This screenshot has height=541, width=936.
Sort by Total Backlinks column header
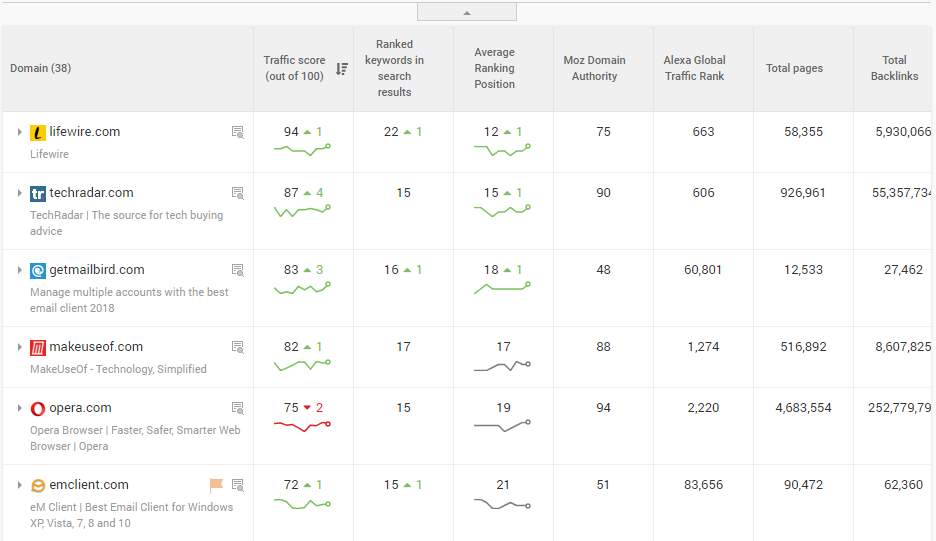click(894, 68)
